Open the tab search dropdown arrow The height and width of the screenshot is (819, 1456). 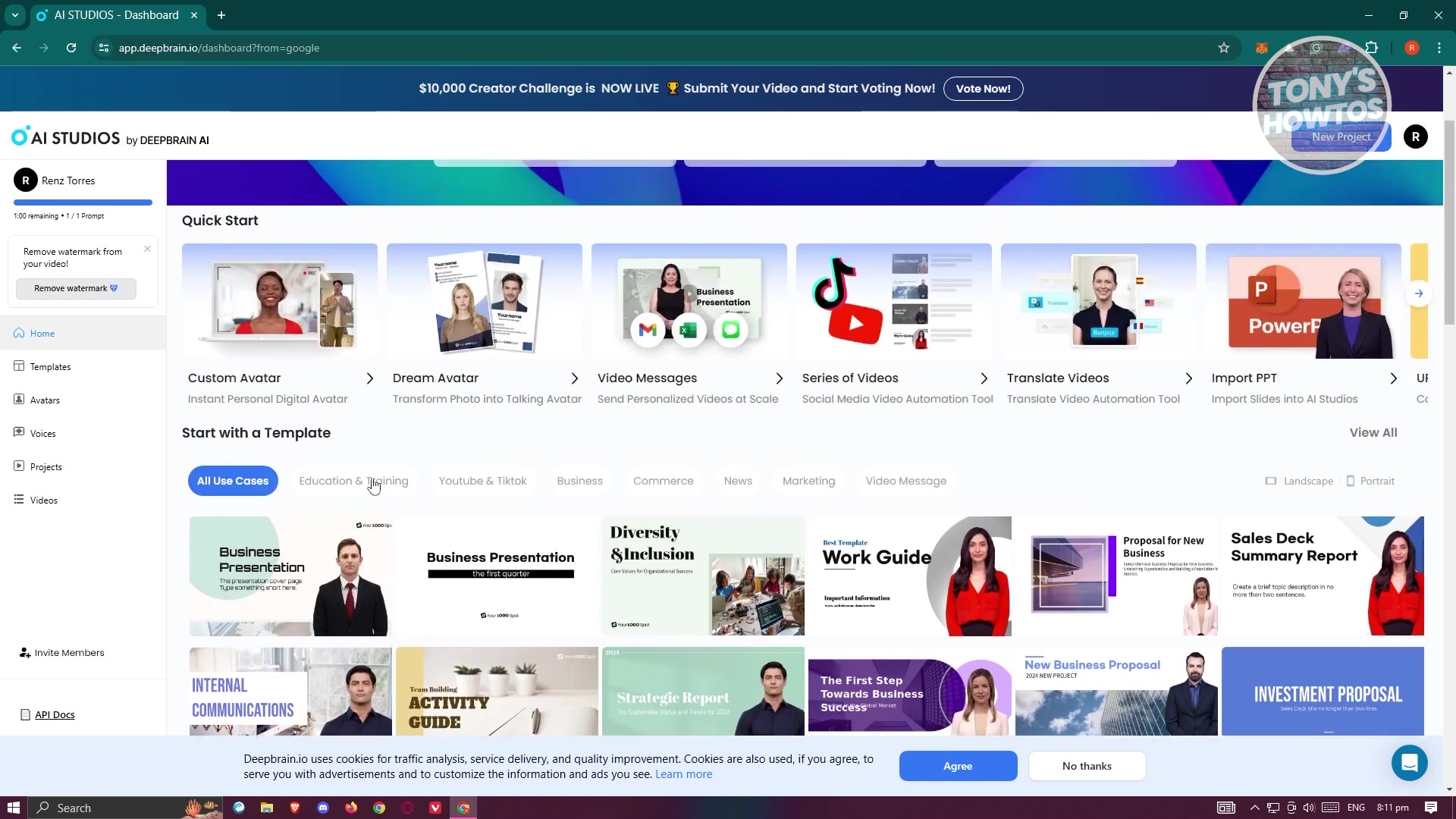[x=14, y=15]
